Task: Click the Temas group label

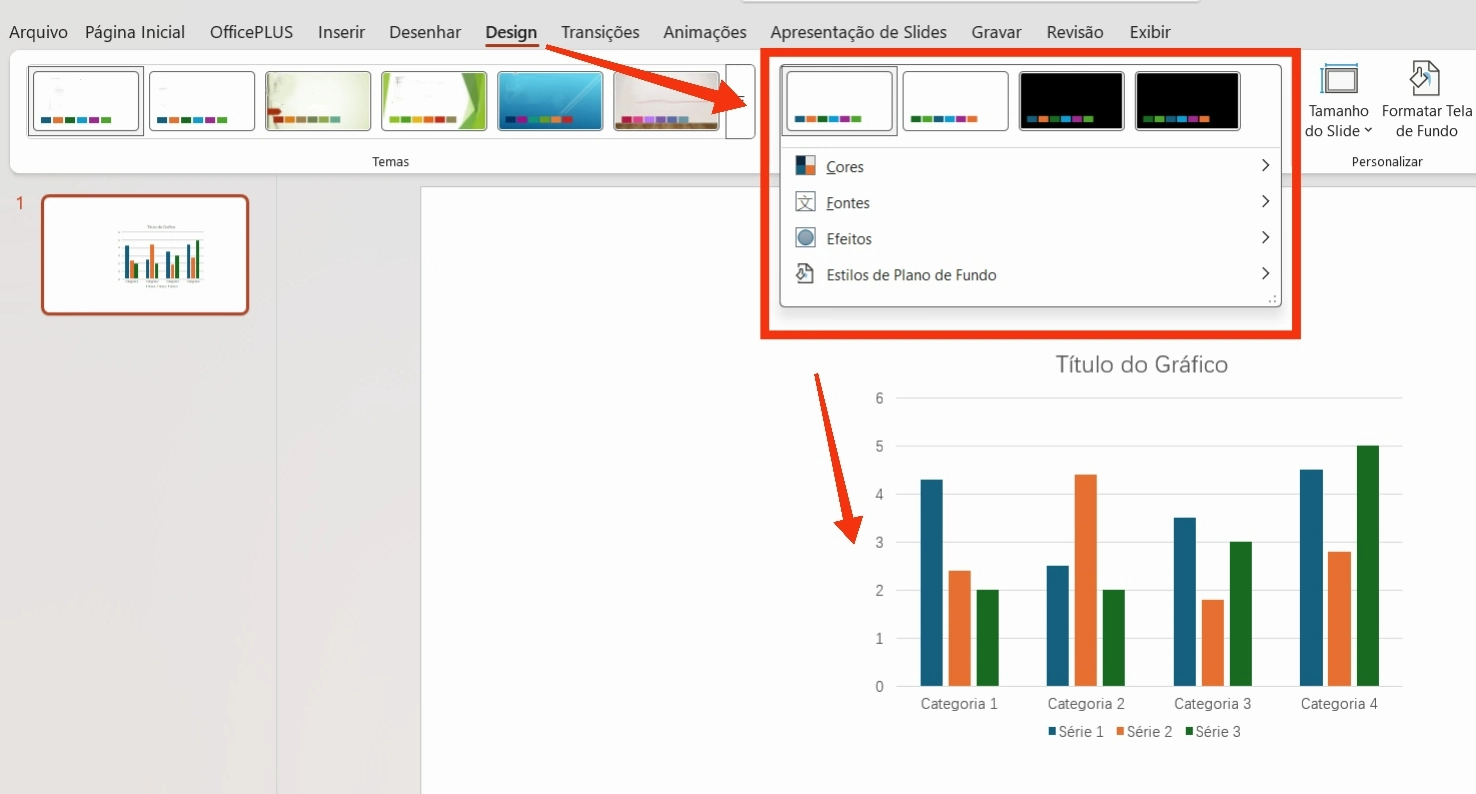Action: click(x=390, y=161)
